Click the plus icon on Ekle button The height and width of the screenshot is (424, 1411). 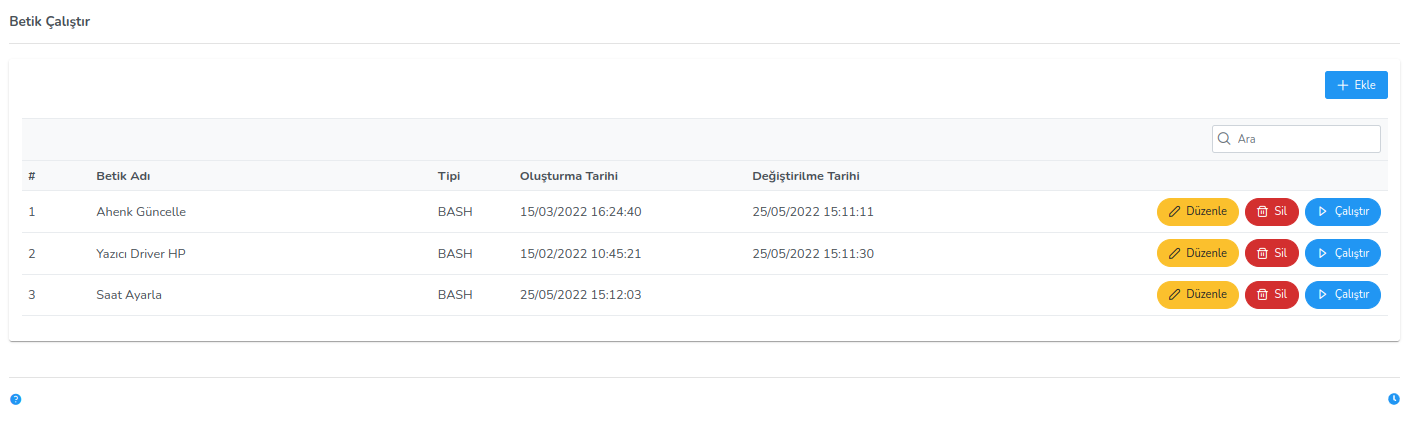[x=1342, y=86]
